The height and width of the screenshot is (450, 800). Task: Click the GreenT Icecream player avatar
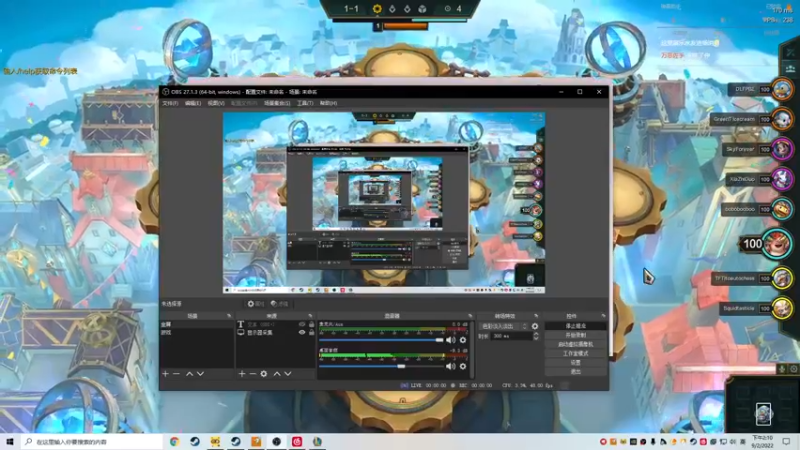782,119
